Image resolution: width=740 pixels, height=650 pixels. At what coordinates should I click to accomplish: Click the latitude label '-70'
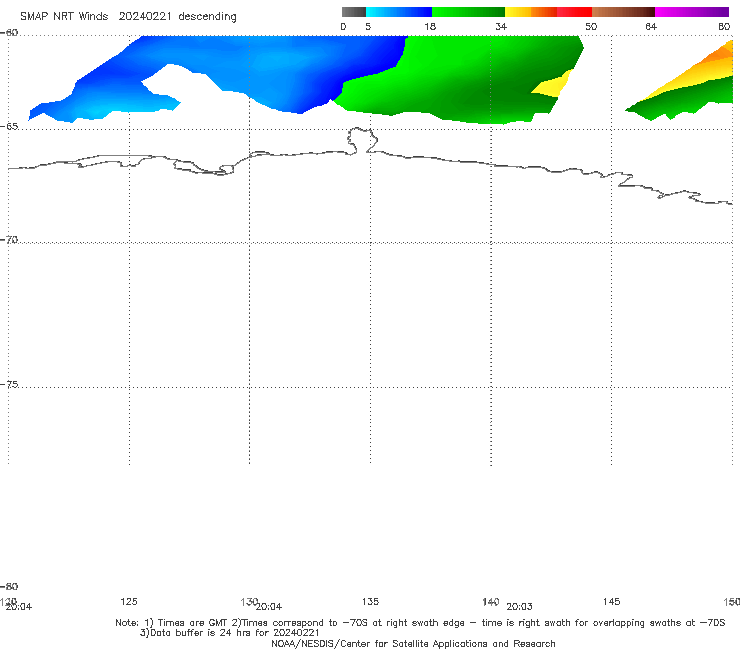[9, 240]
